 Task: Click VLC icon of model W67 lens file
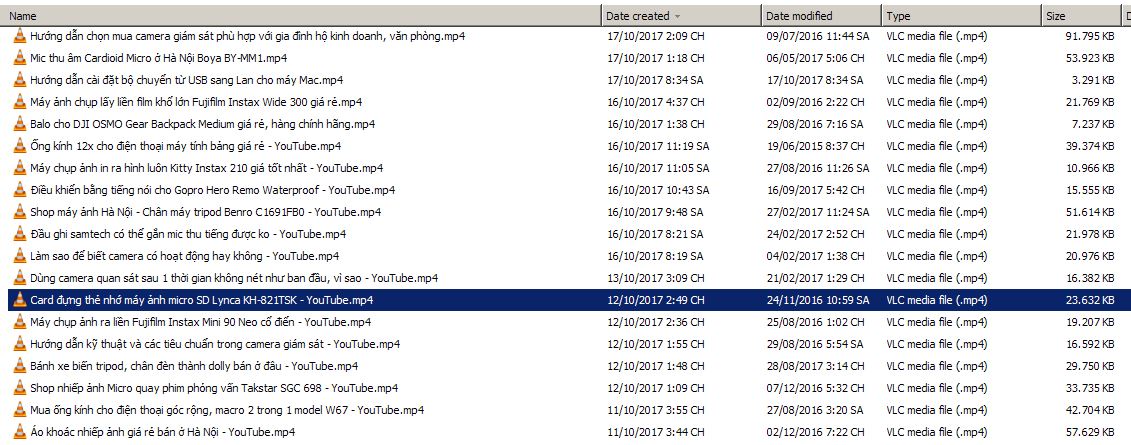point(19,410)
